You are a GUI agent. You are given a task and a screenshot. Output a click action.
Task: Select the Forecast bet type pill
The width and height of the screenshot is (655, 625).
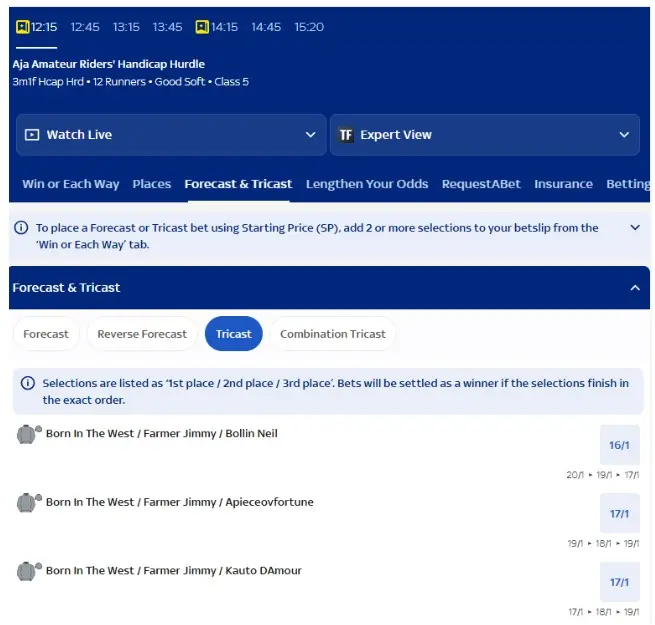click(46, 334)
